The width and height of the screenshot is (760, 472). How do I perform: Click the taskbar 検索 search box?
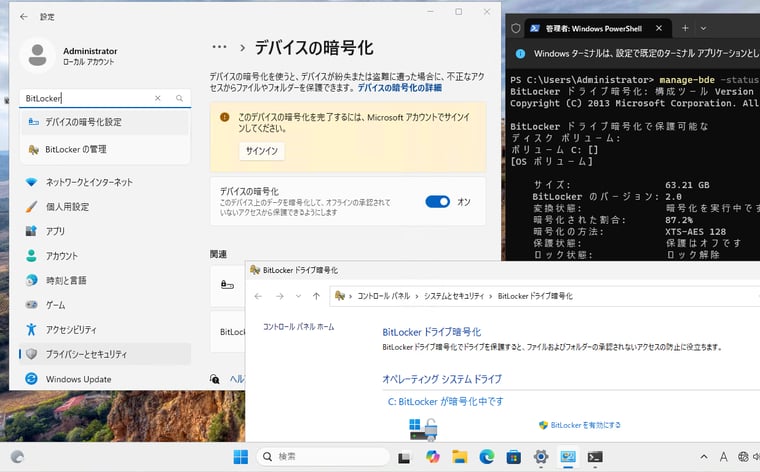pyautogui.click(x=323, y=456)
